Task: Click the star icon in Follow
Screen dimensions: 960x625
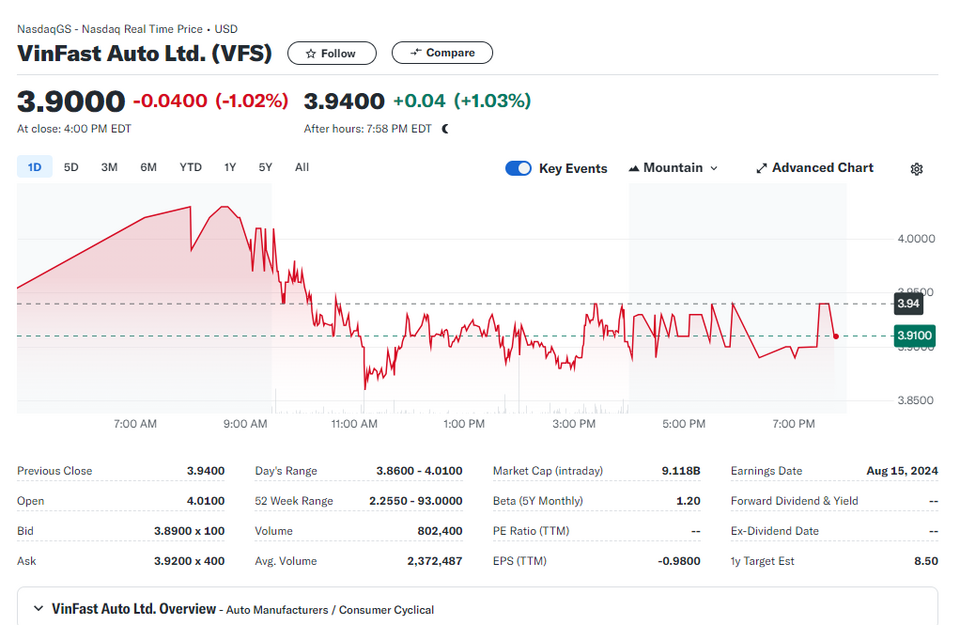Action: (x=310, y=54)
